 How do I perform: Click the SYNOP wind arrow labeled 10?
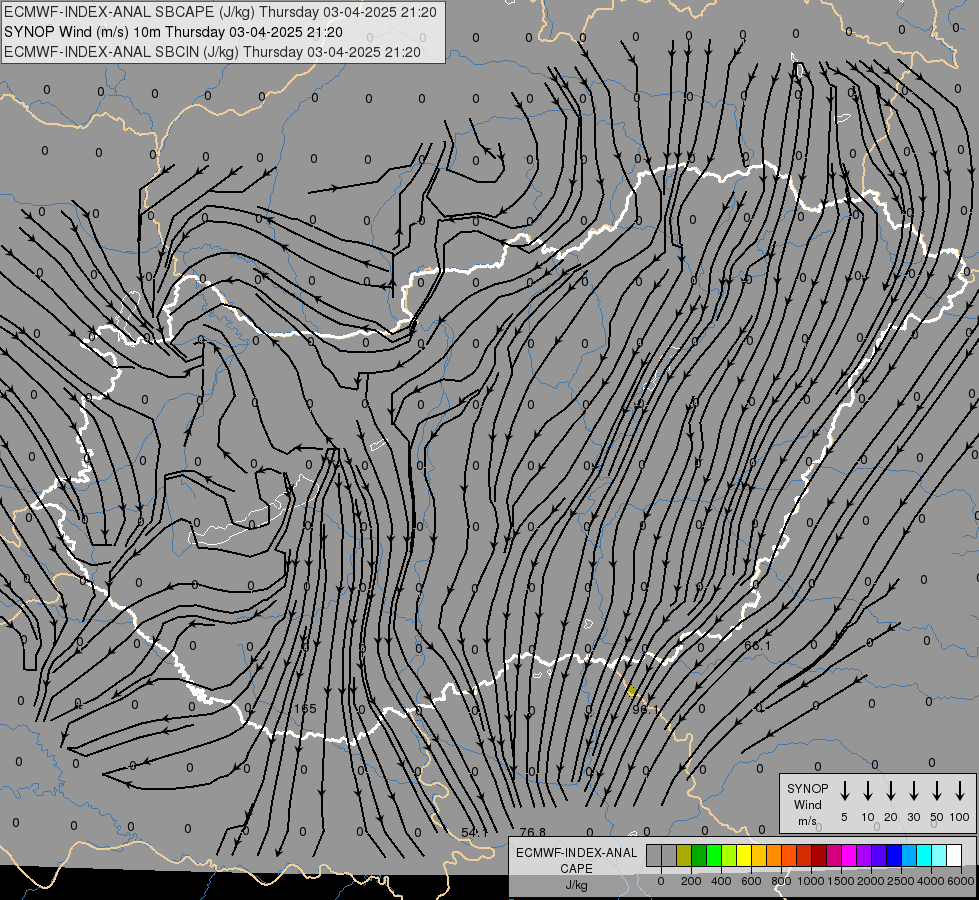tap(868, 790)
